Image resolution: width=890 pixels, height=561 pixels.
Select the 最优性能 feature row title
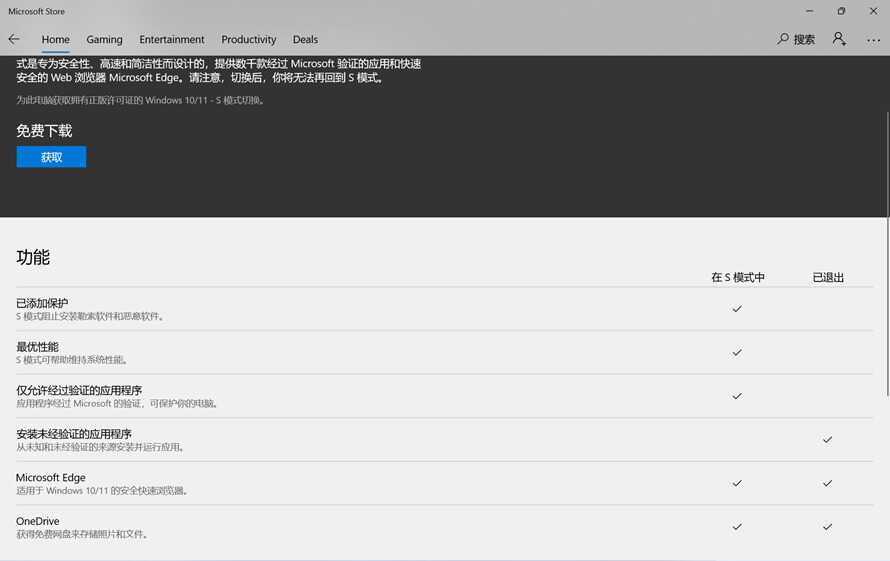coord(37,347)
